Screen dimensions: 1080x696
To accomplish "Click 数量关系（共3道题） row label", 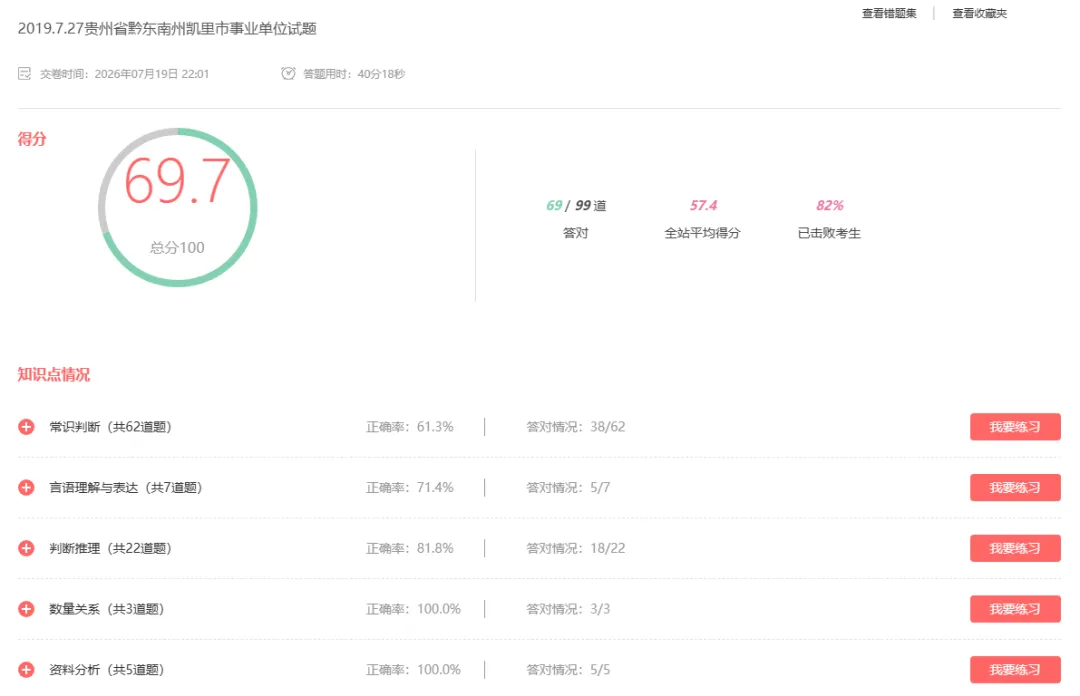I will pos(106,608).
